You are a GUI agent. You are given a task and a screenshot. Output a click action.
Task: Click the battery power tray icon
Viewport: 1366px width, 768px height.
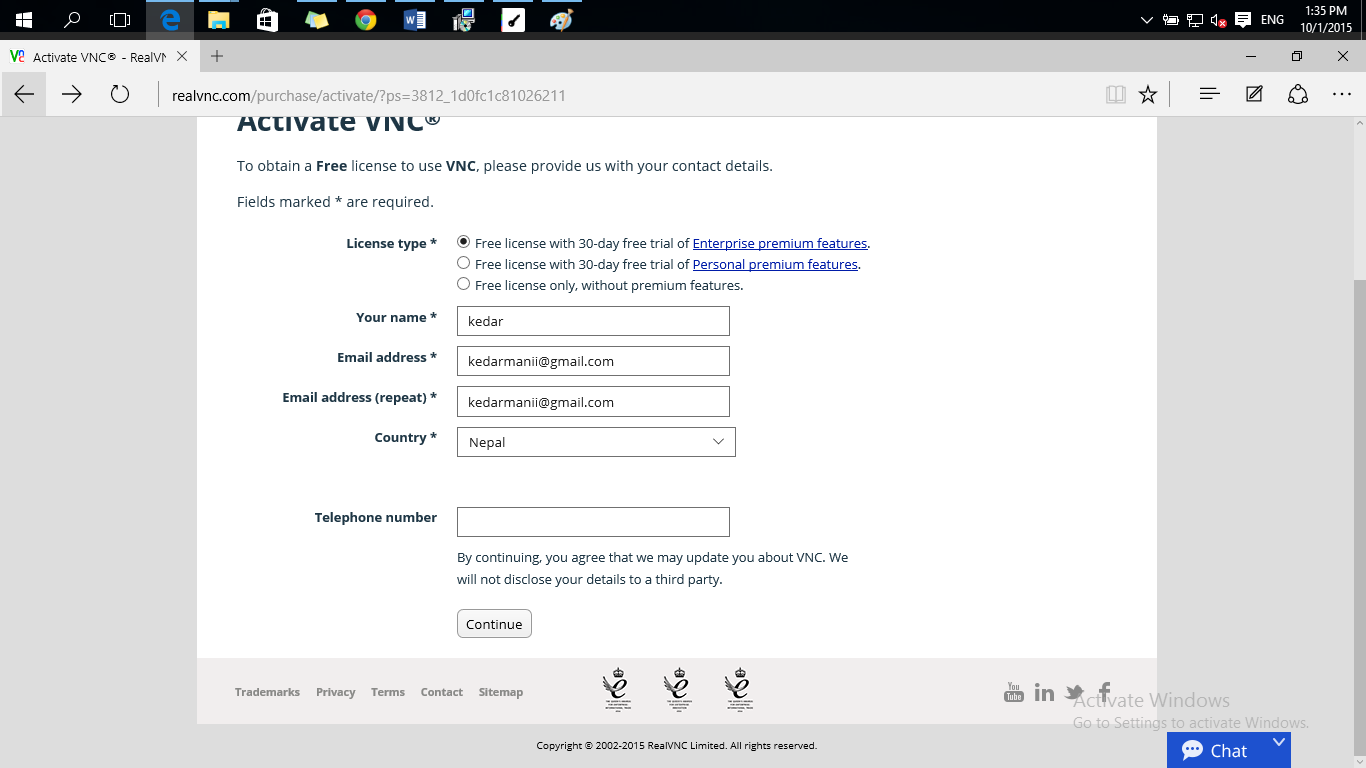click(1171, 19)
